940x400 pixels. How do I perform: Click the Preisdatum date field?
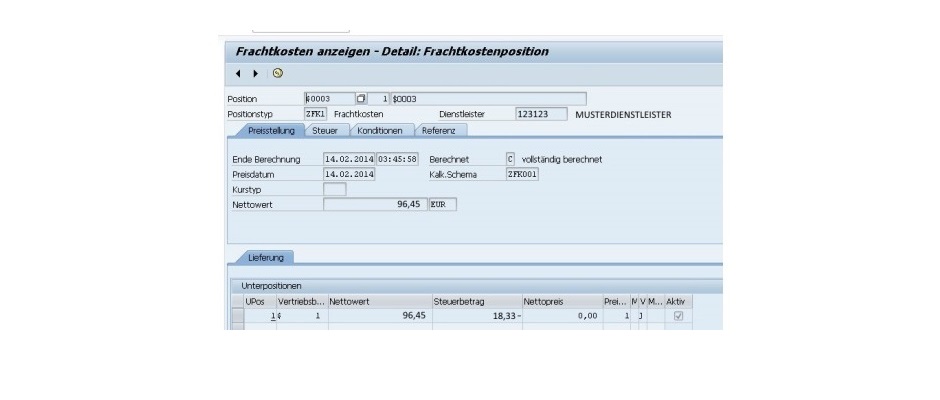pos(349,174)
